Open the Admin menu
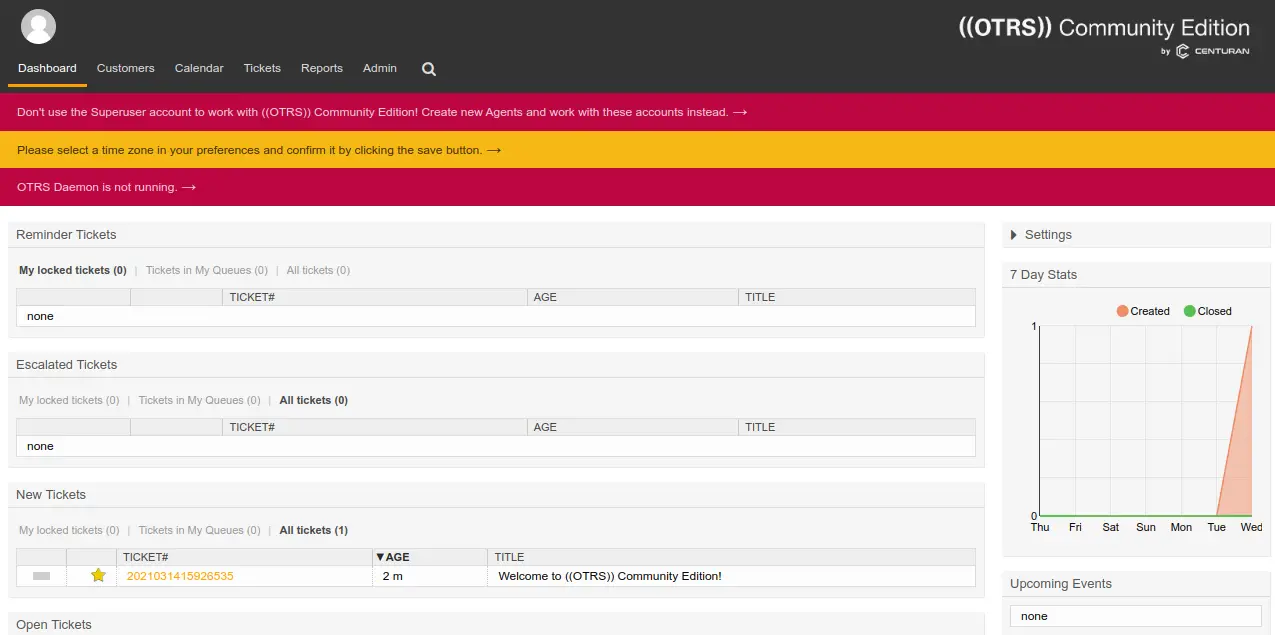The width and height of the screenshot is (1275, 635). click(380, 68)
